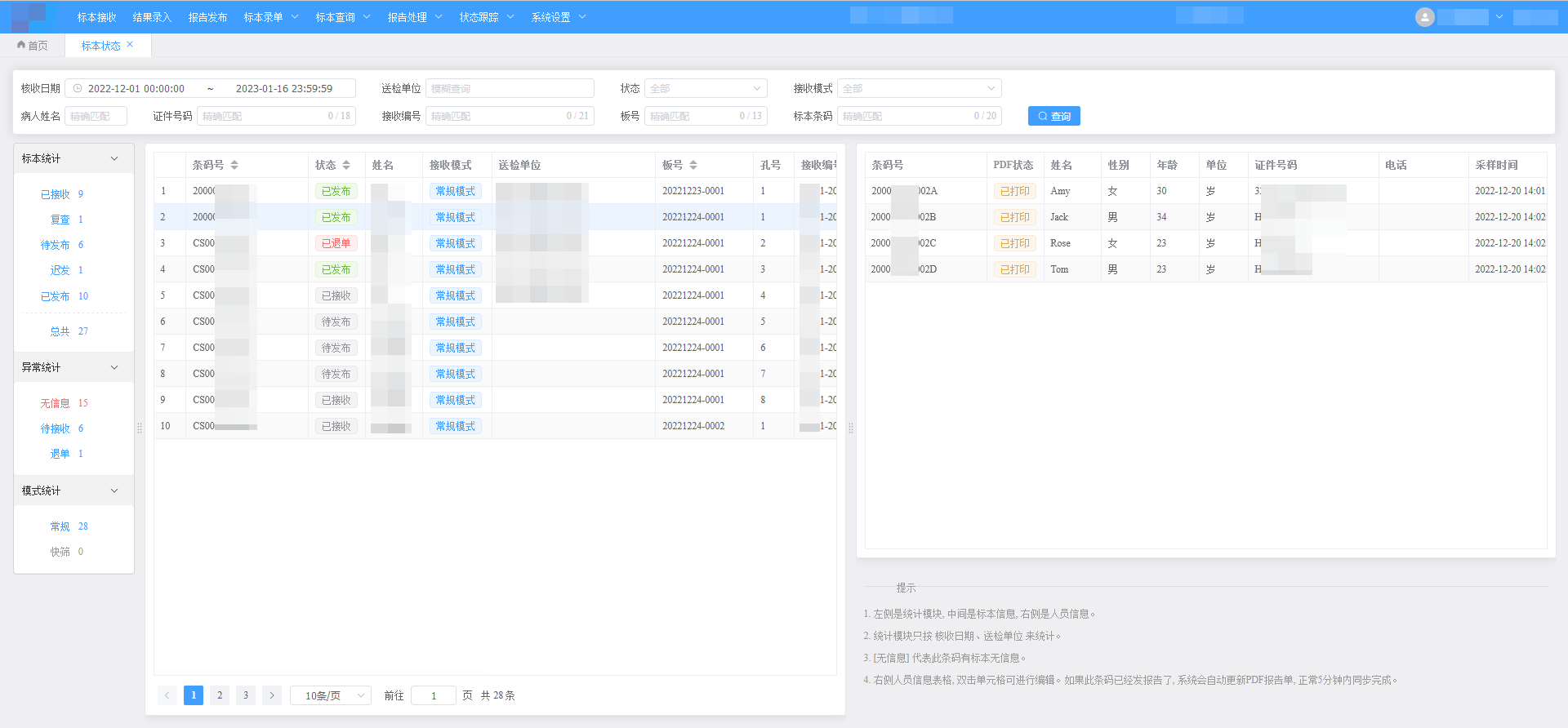Open 标本查询 menu
The image size is (1568, 728).
tap(343, 17)
